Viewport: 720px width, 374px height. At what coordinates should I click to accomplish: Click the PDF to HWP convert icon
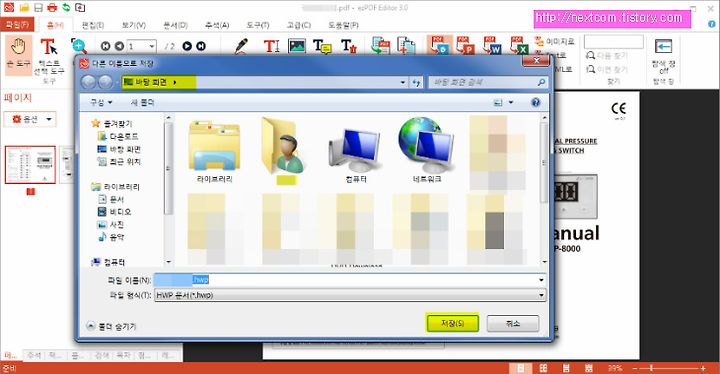(x=439, y=45)
